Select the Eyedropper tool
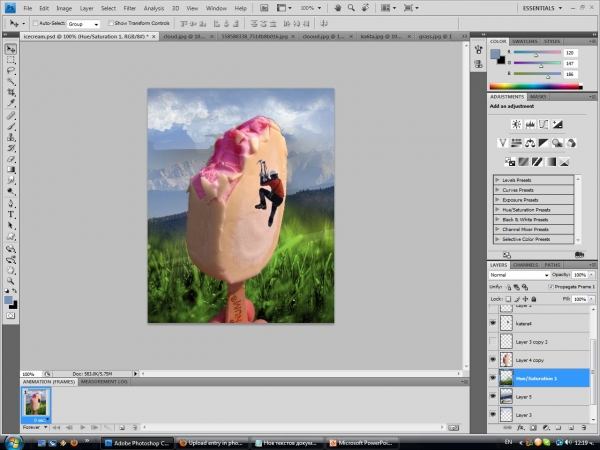Screen dimensions: 600x450 pyautogui.click(x=11, y=103)
